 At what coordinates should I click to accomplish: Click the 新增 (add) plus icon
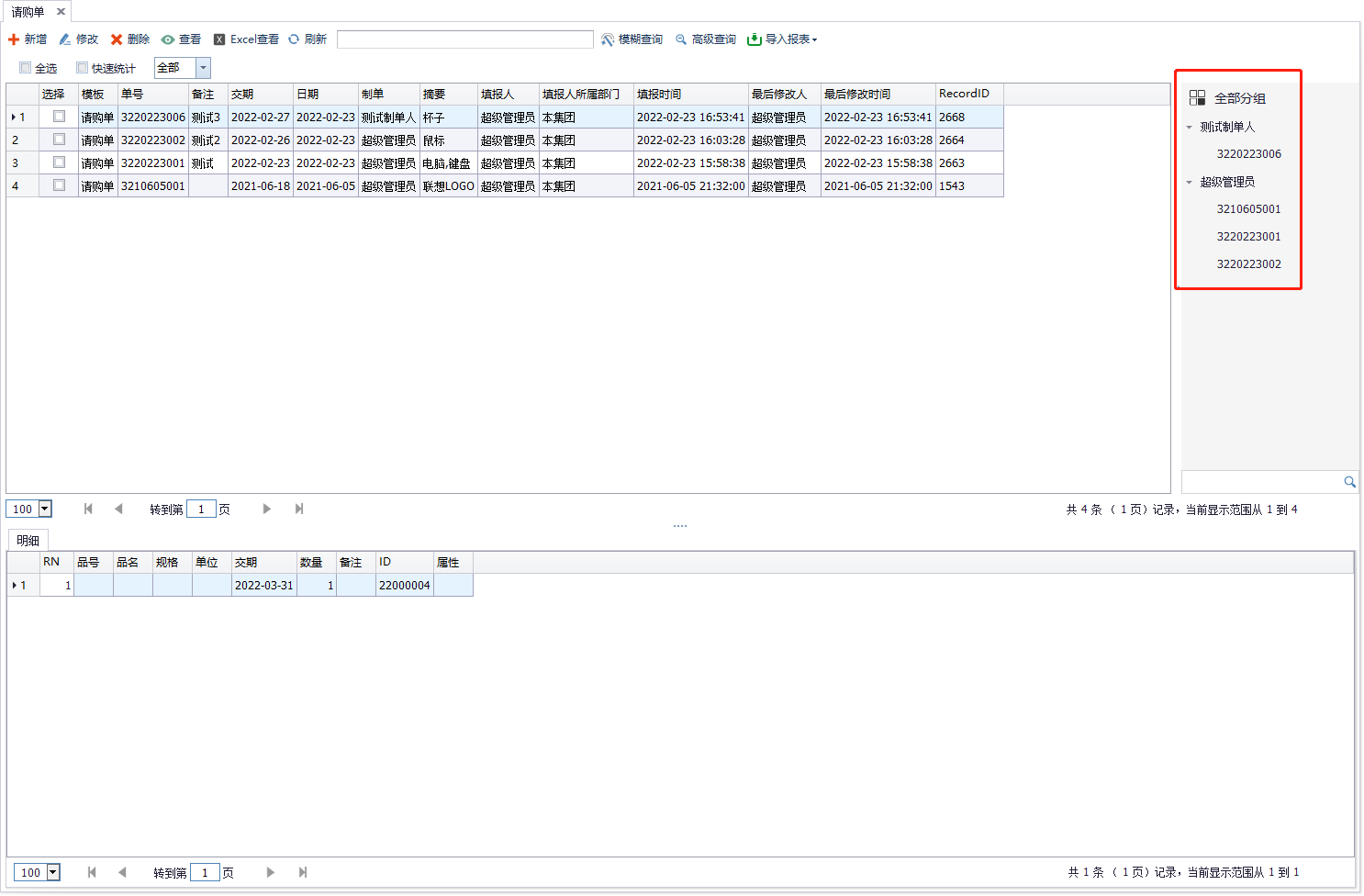[x=14, y=39]
